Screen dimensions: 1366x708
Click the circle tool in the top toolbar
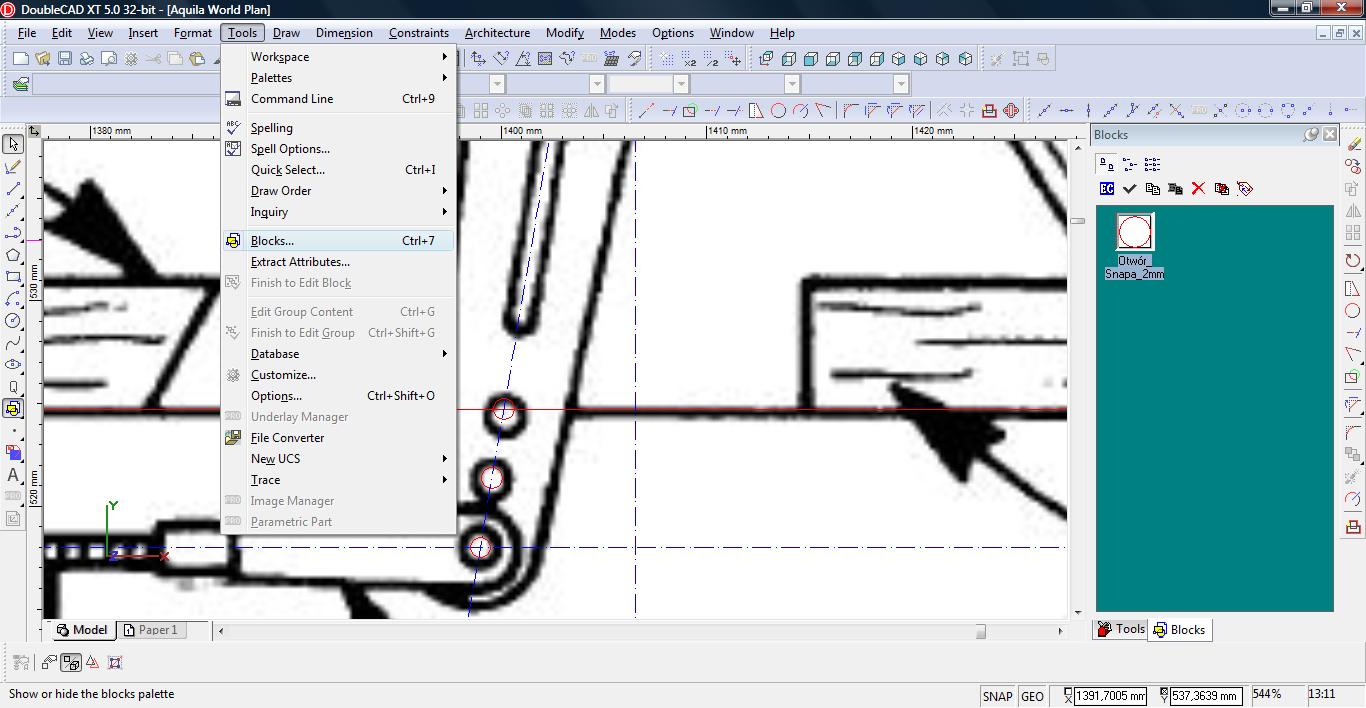pos(778,111)
